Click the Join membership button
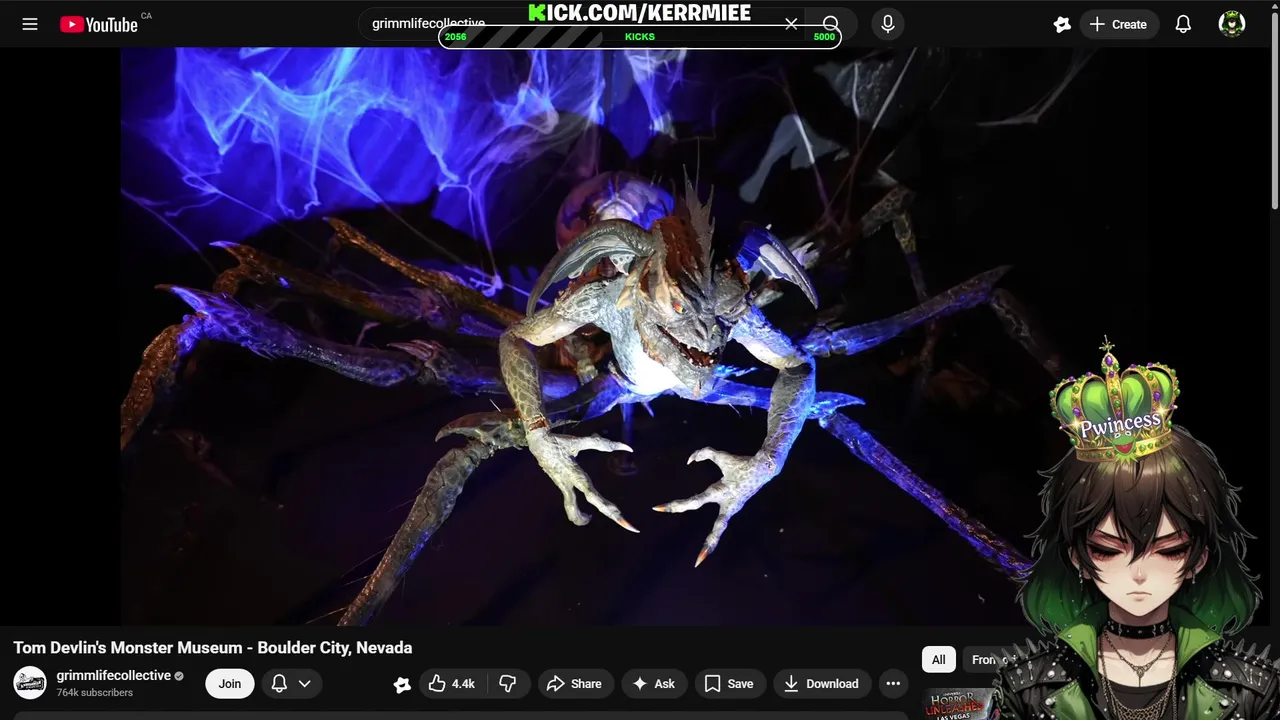The width and height of the screenshot is (1280, 720). click(230, 683)
